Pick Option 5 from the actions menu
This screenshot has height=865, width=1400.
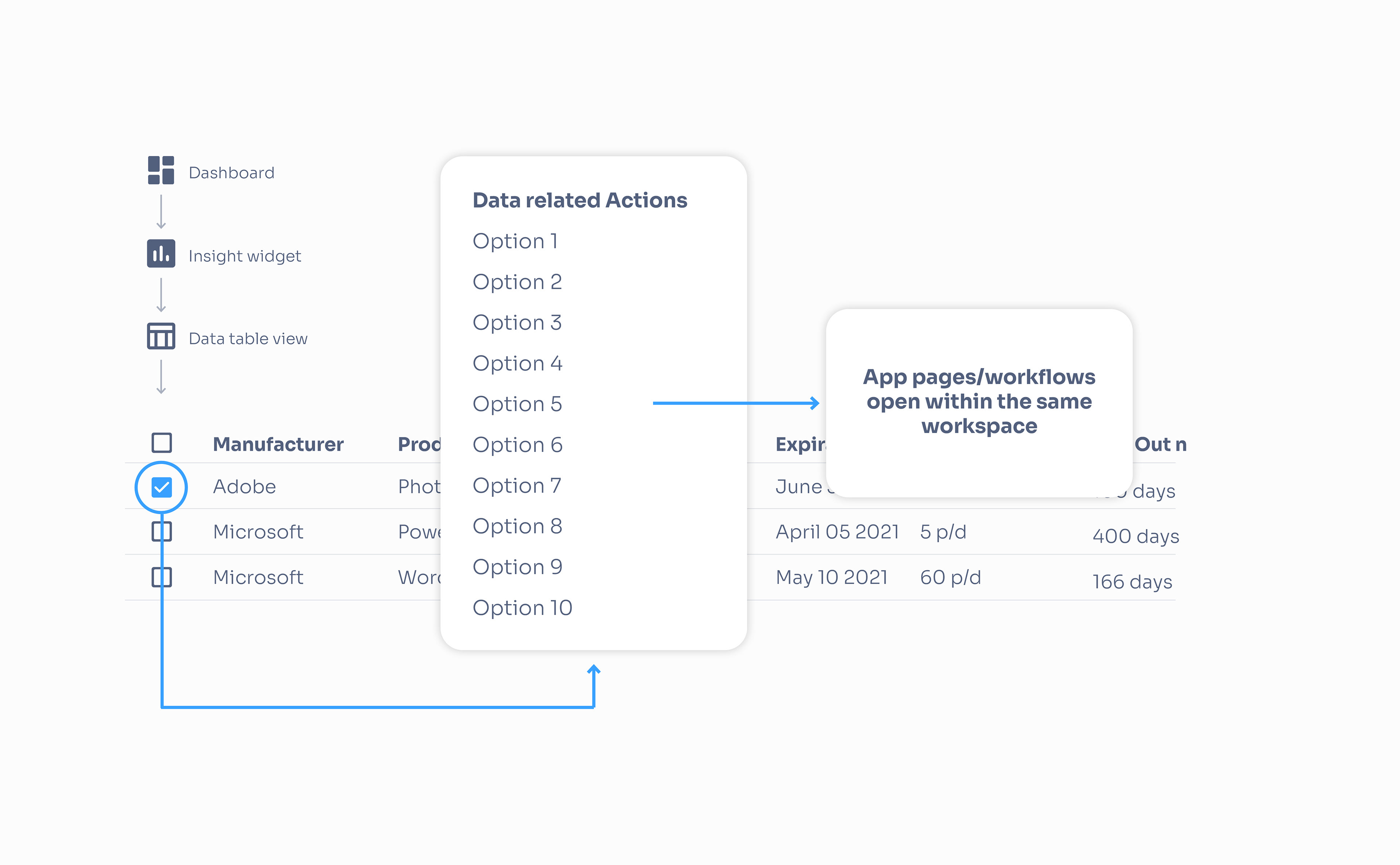coord(517,405)
